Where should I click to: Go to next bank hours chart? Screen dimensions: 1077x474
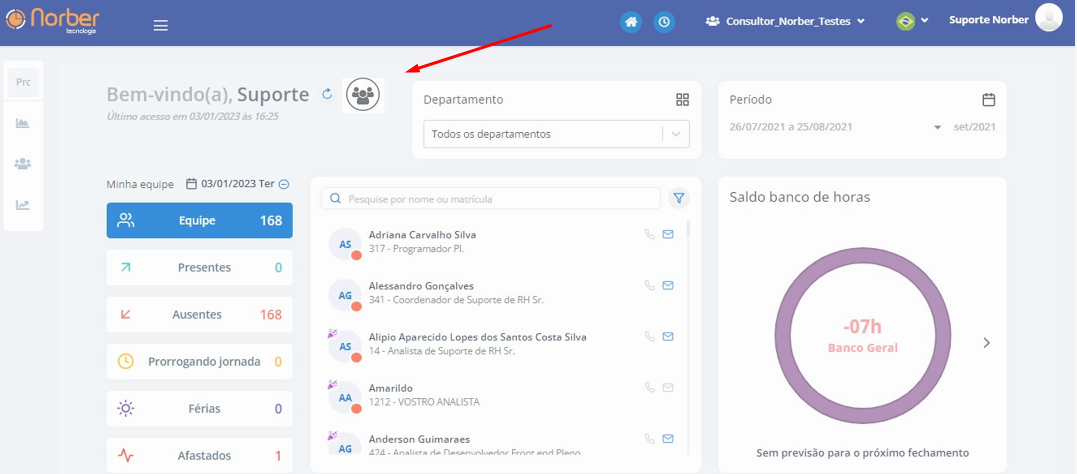986,343
